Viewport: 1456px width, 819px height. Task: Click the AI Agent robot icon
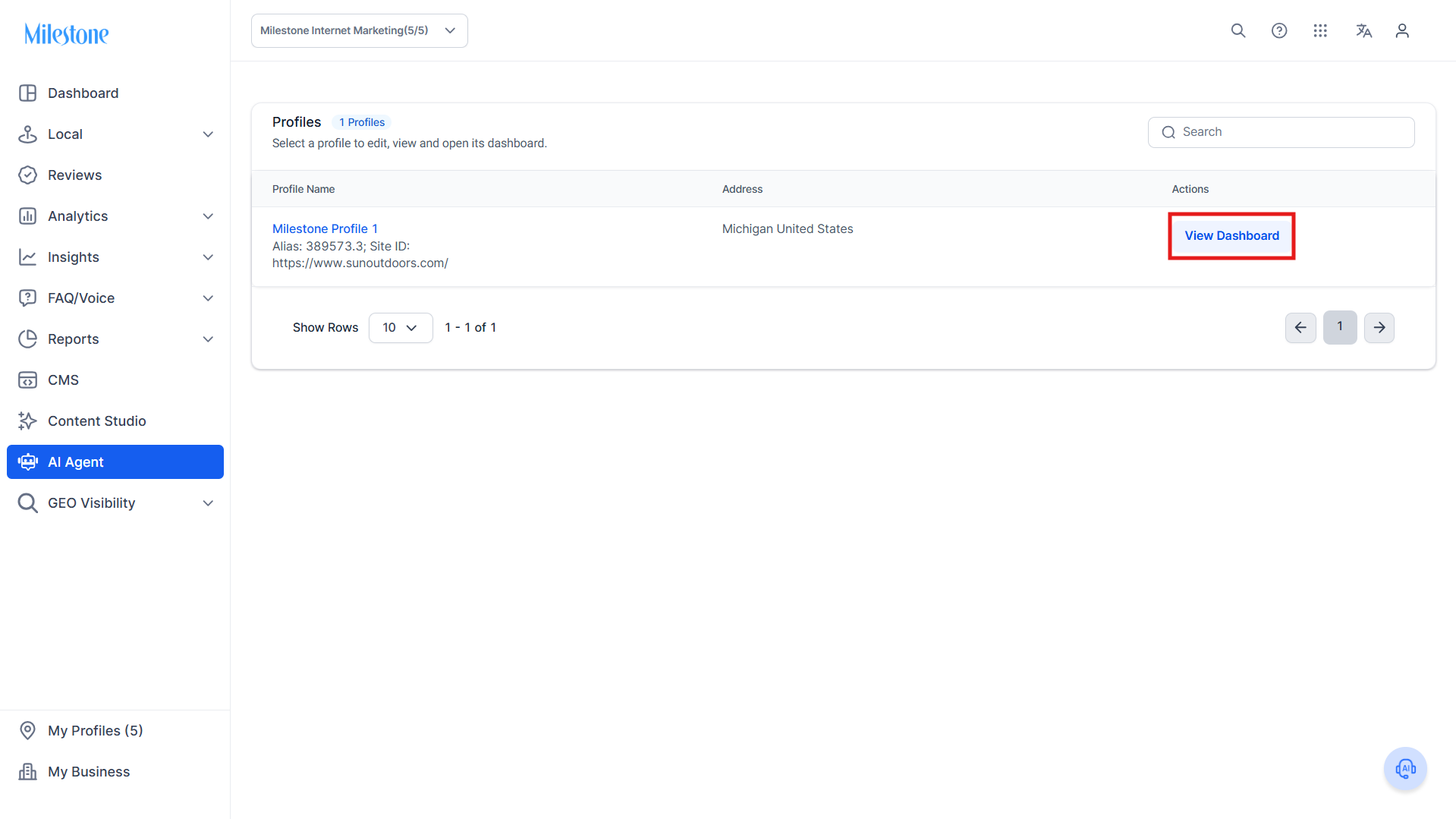tap(28, 462)
